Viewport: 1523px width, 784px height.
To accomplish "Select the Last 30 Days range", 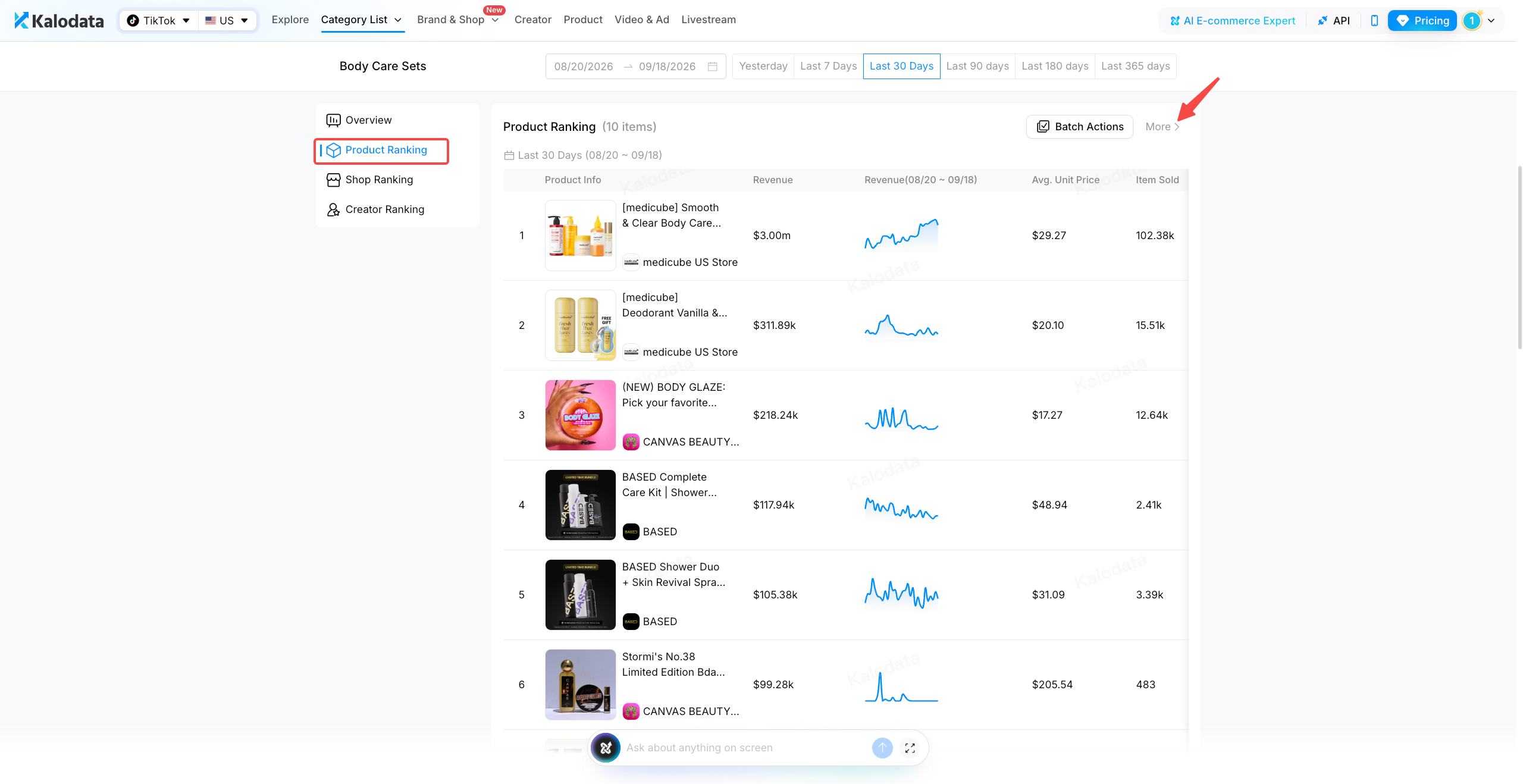I will point(901,66).
